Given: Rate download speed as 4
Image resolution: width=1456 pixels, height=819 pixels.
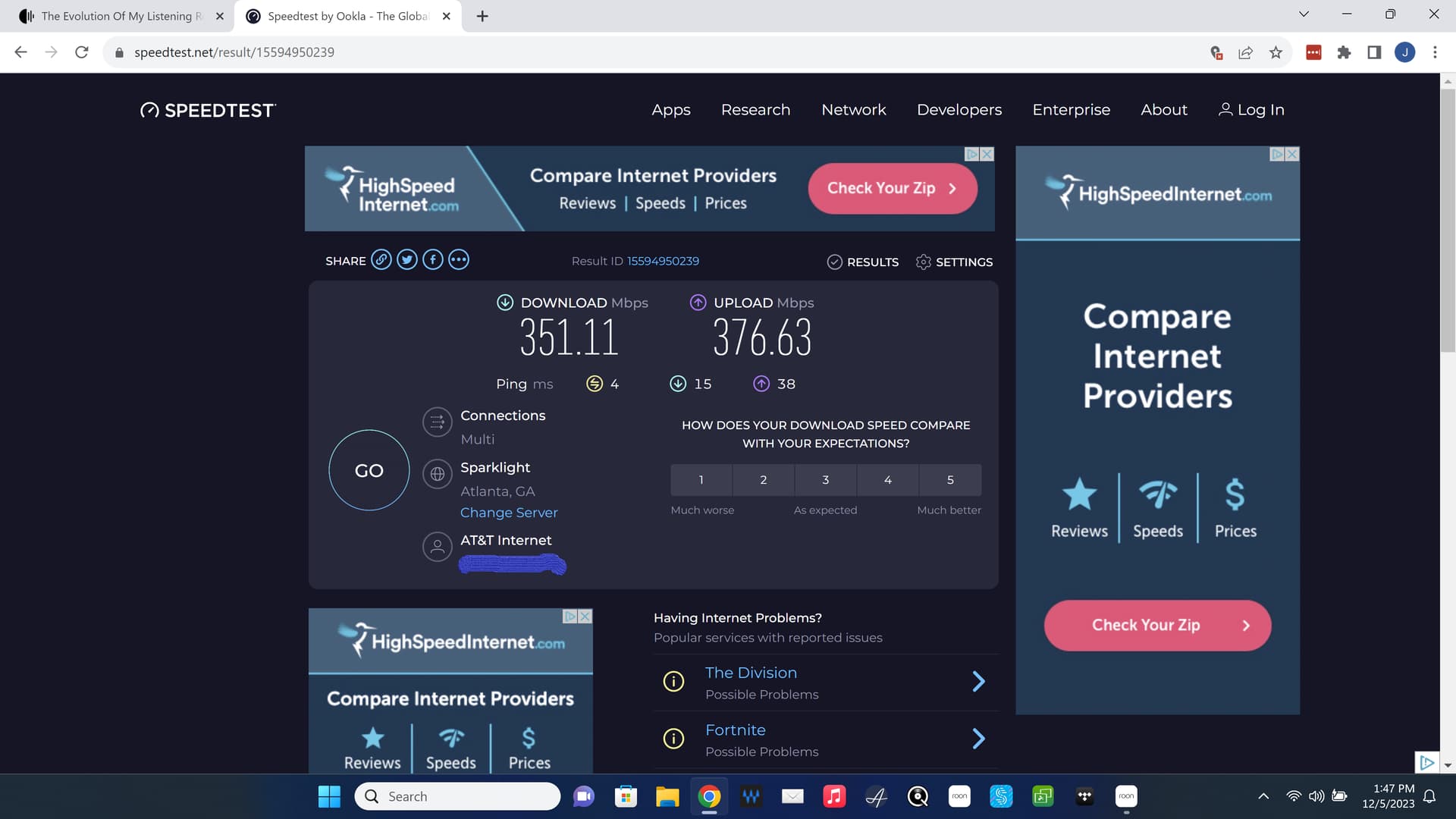Looking at the screenshot, I should pyautogui.click(x=888, y=480).
